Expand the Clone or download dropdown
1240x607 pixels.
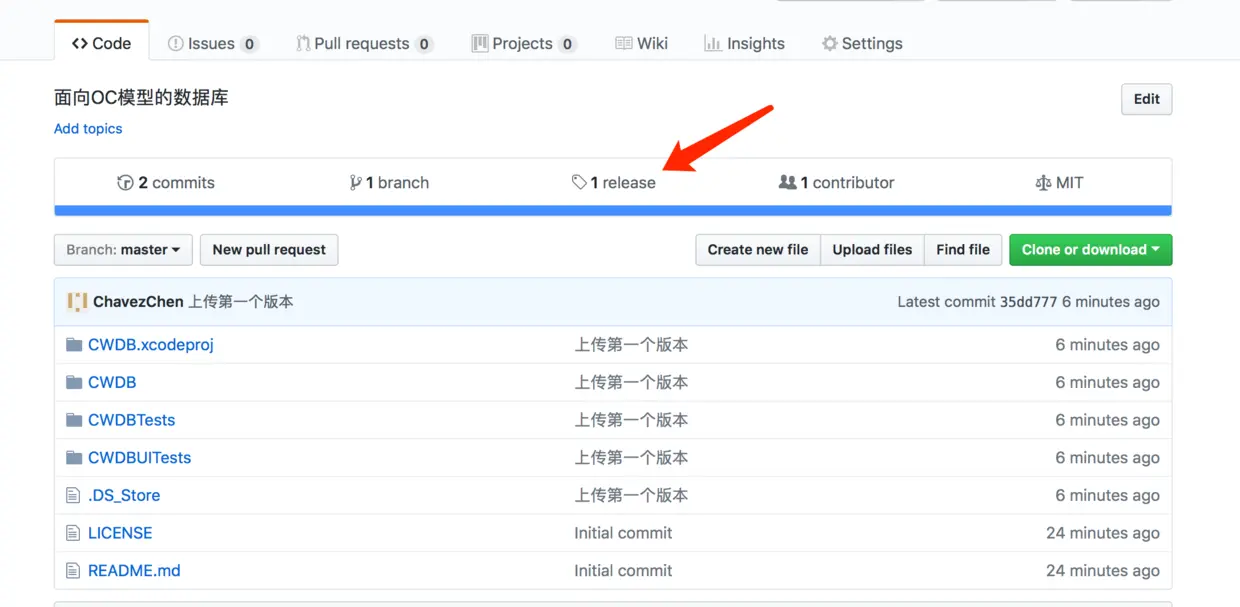tap(1090, 250)
